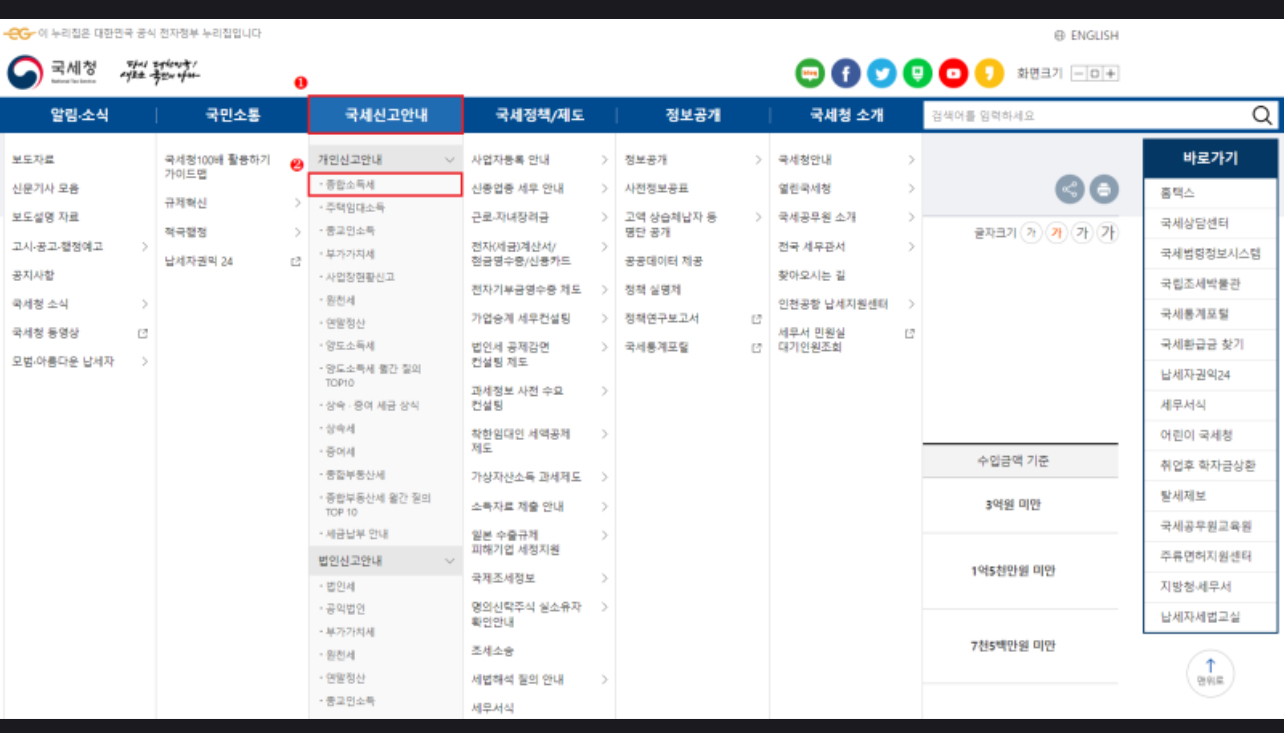This screenshot has width=1284, height=733.
Task: Open the NTS blog icon
Action: coord(809,73)
